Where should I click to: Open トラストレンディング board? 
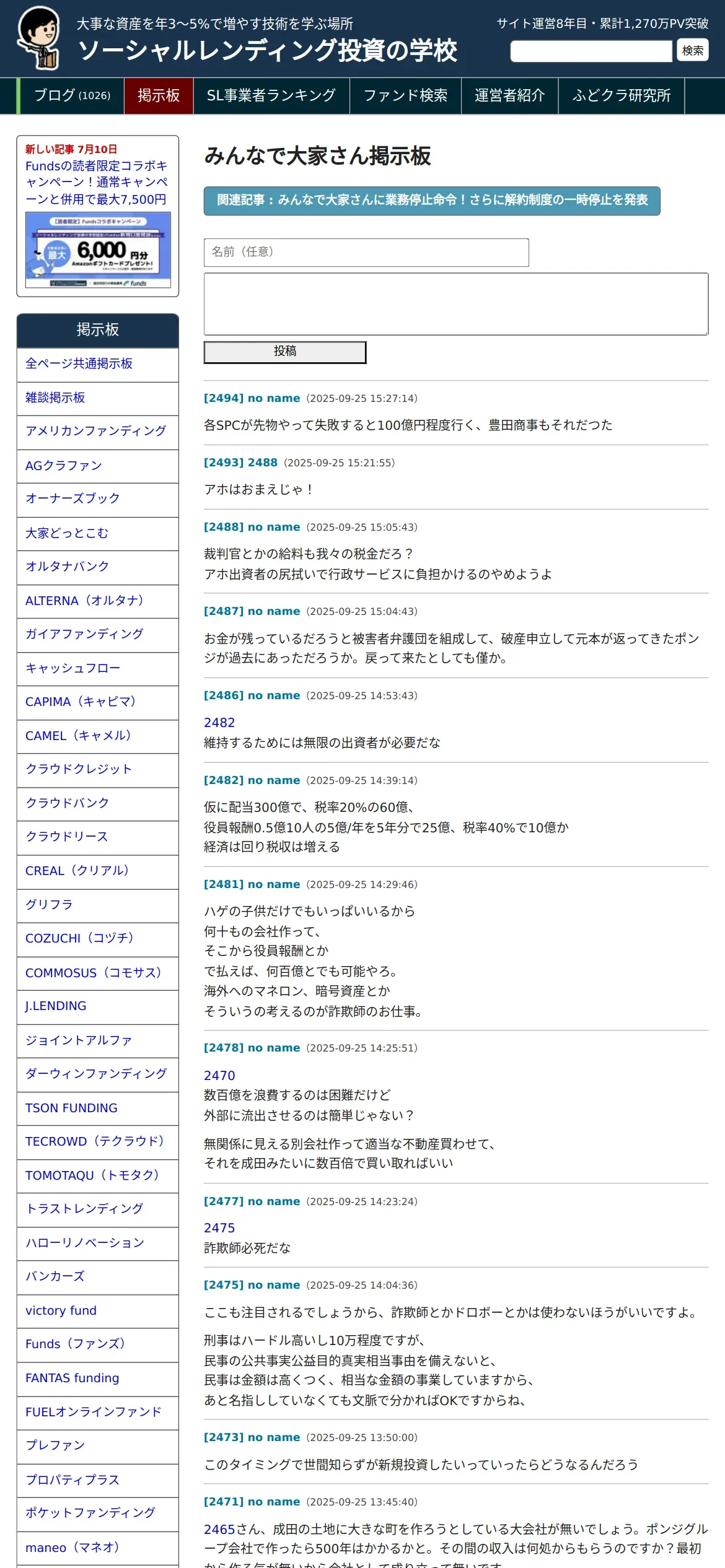tap(98, 1209)
